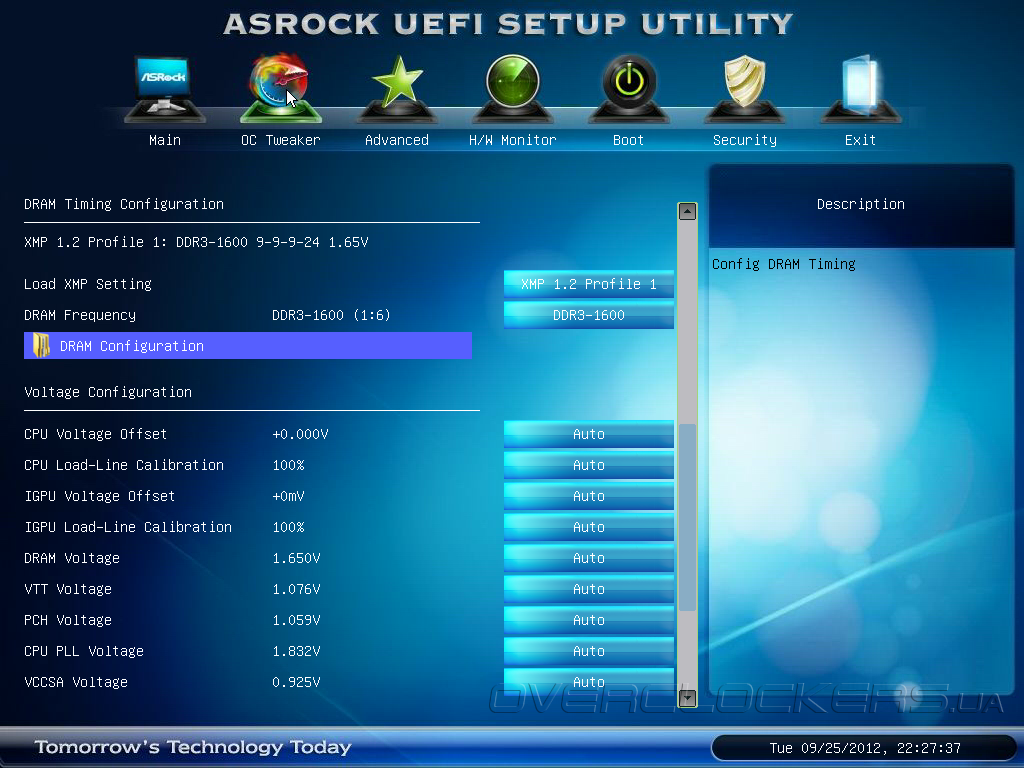Click the Voltage Configuration heading
This screenshot has width=1024, height=768.
[108, 392]
